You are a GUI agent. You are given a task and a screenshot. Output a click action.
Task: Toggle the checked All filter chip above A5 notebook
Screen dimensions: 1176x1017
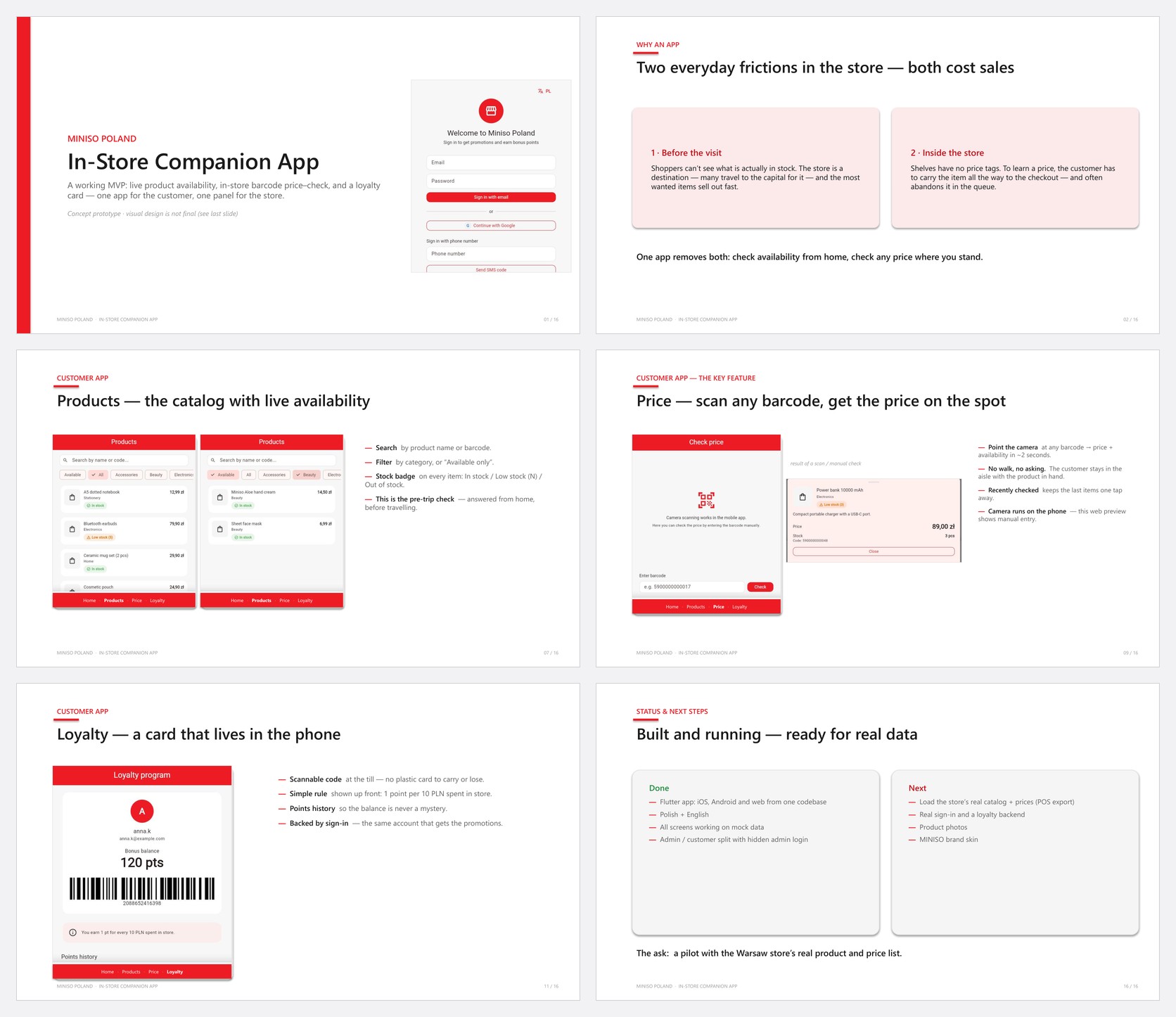[98, 475]
